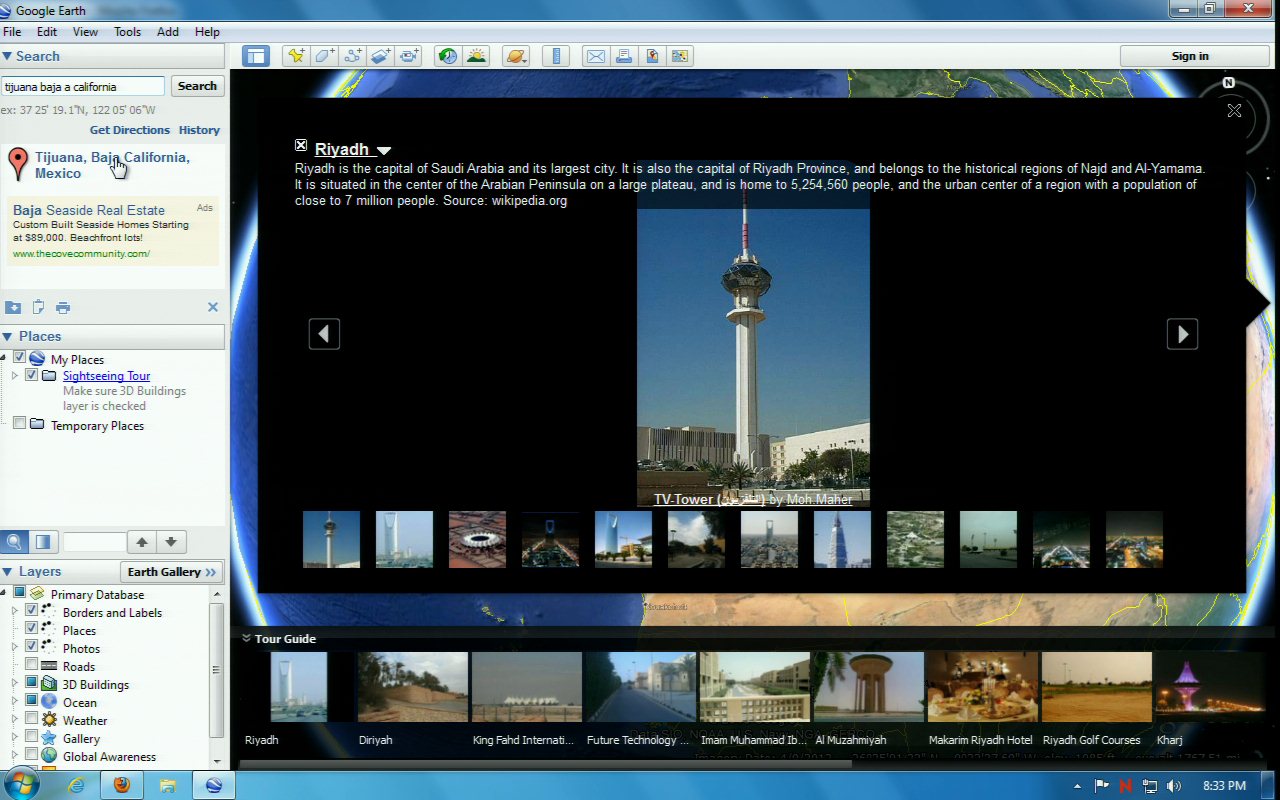Open the Riyadh title dropdown arrow
The width and height of the screenshot is (1280, 800).
pos(384,151)
